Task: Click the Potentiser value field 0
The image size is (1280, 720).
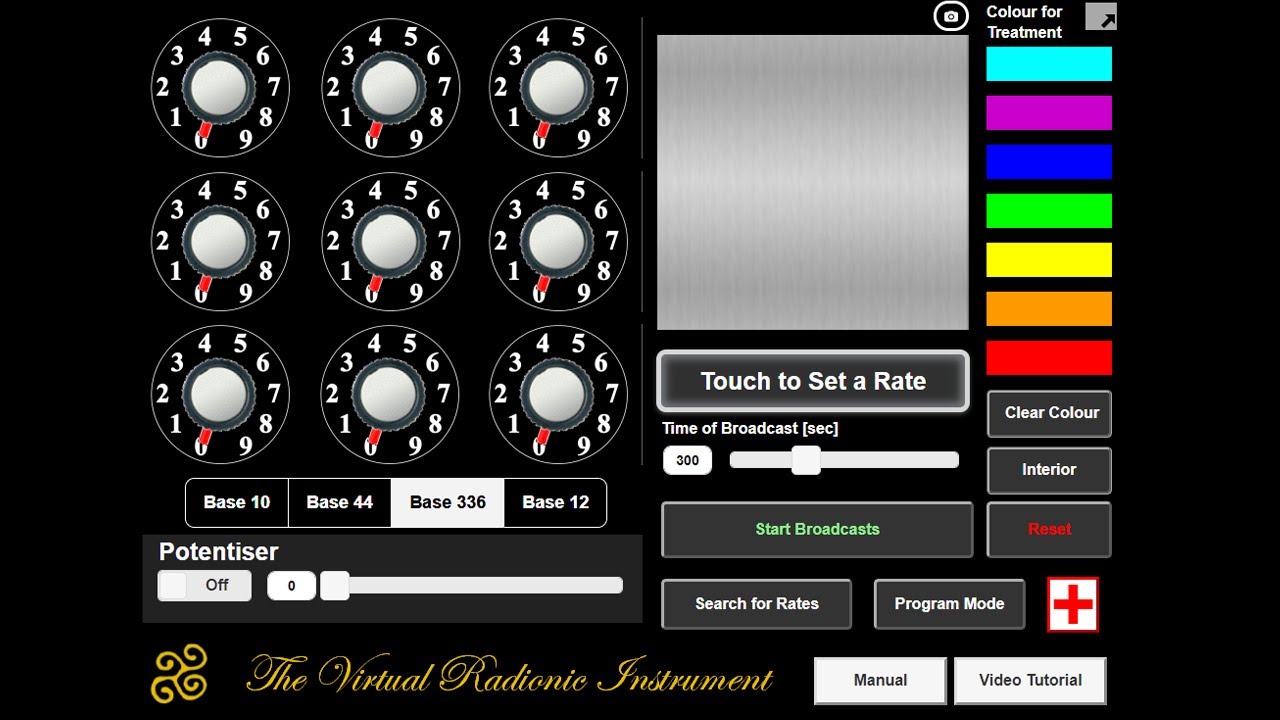Action: pos(292,586)
